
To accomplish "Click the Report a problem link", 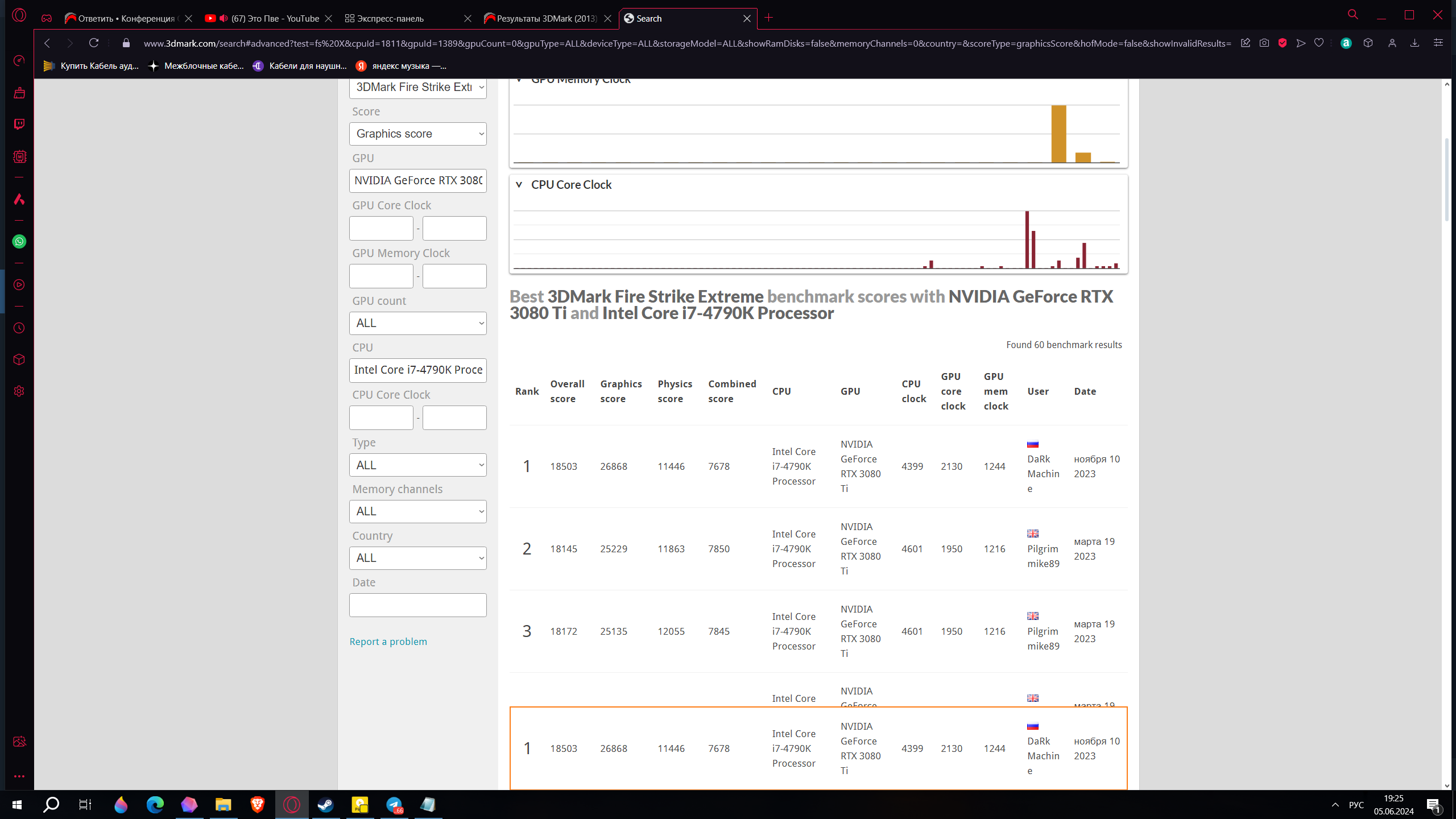I will click(388, 642).
